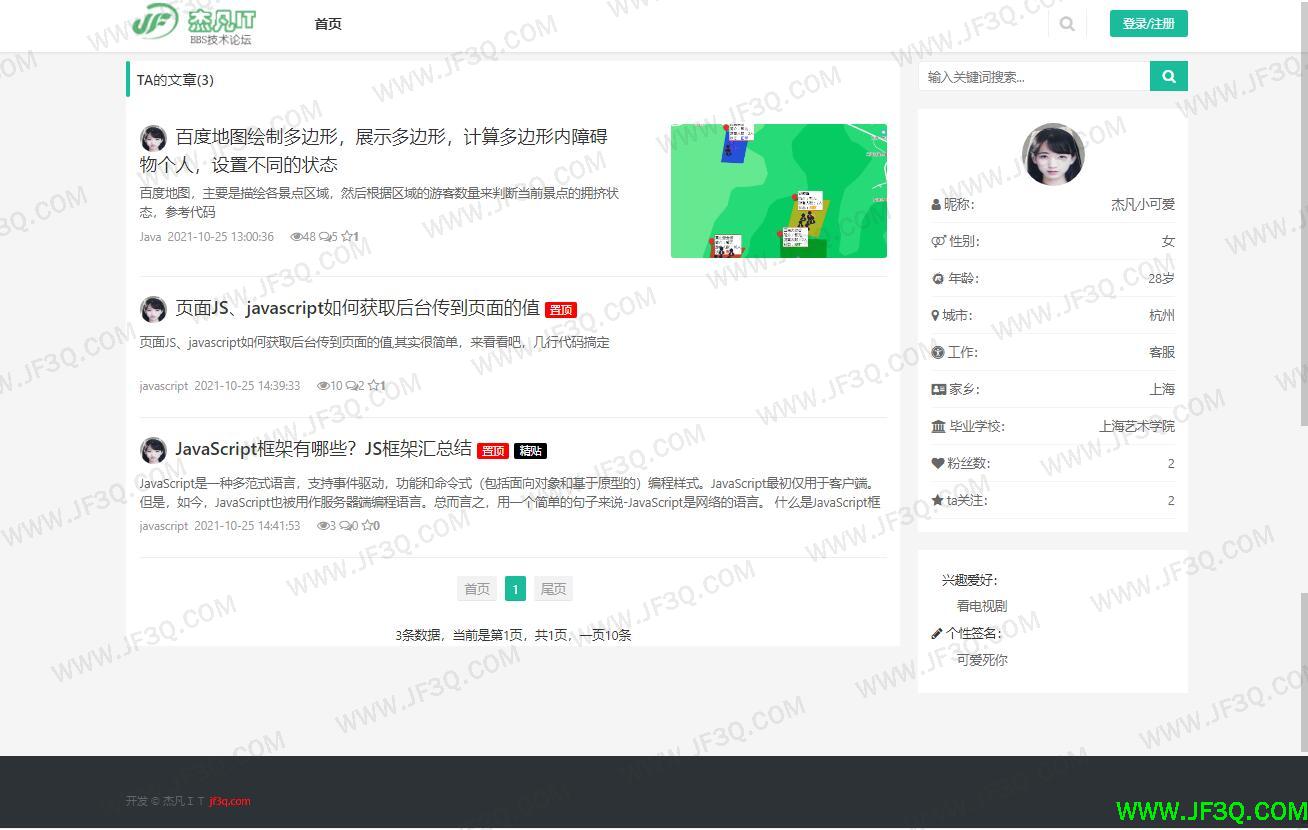Viewport: 1308px width, 830px height.
Task: Click the profile avatar photo in sidebar
Action: [x=1053, y=154]
